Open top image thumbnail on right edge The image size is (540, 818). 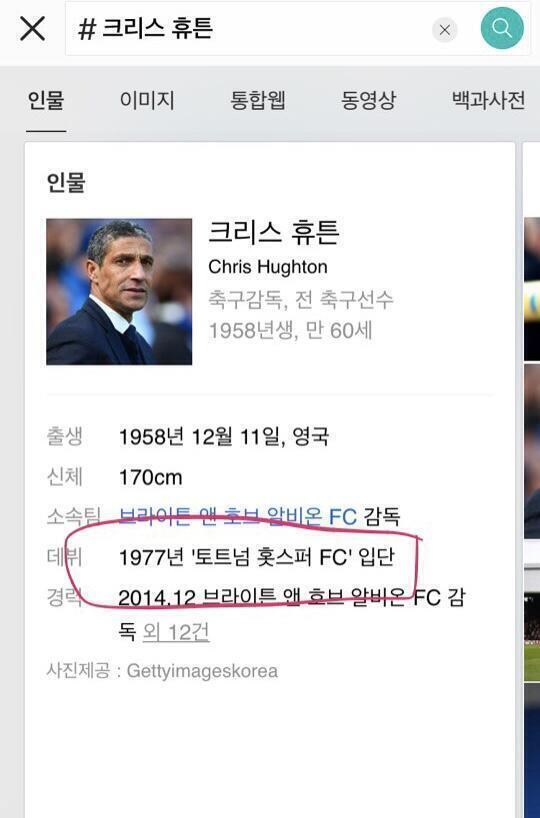532,288
